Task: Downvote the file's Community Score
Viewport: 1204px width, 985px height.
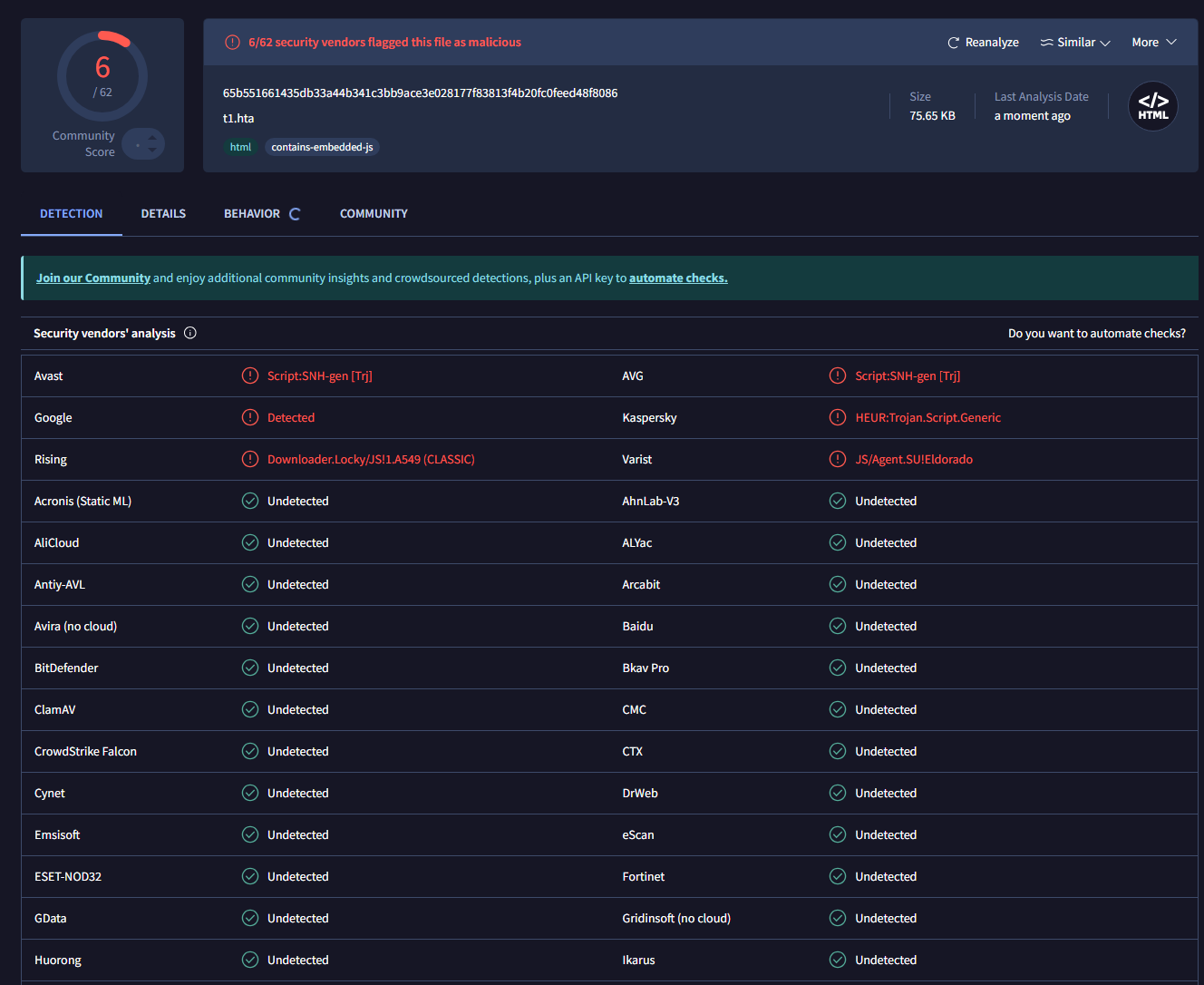Action: pos(152,150)
